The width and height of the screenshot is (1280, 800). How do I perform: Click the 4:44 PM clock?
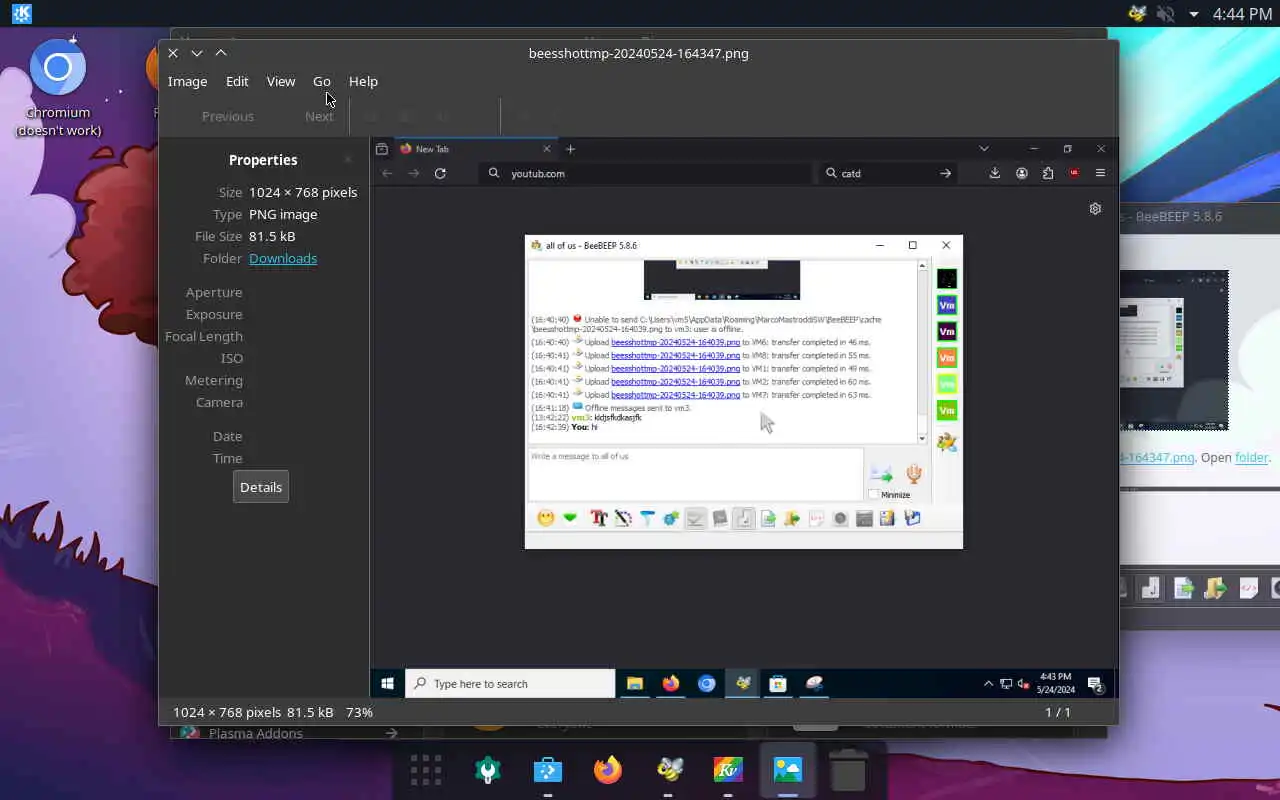(1242, 14)
